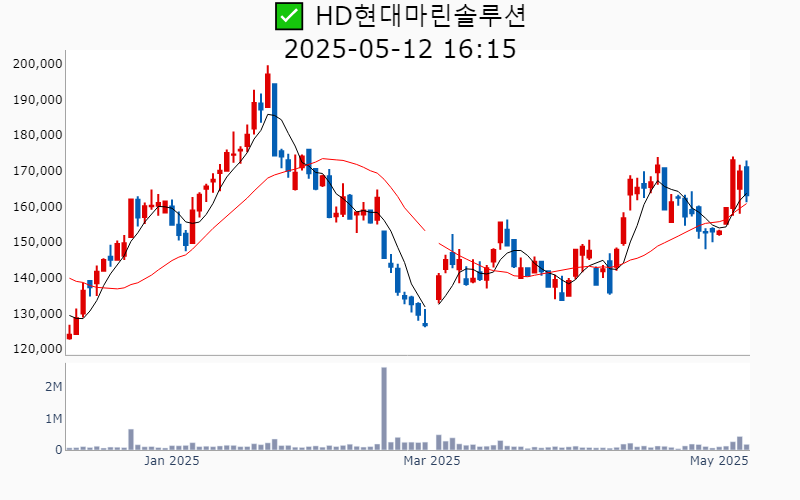Screen dimensions: 800x500
Task: Click the Jan 2025 date label
Action: click(x=171, y=461)
